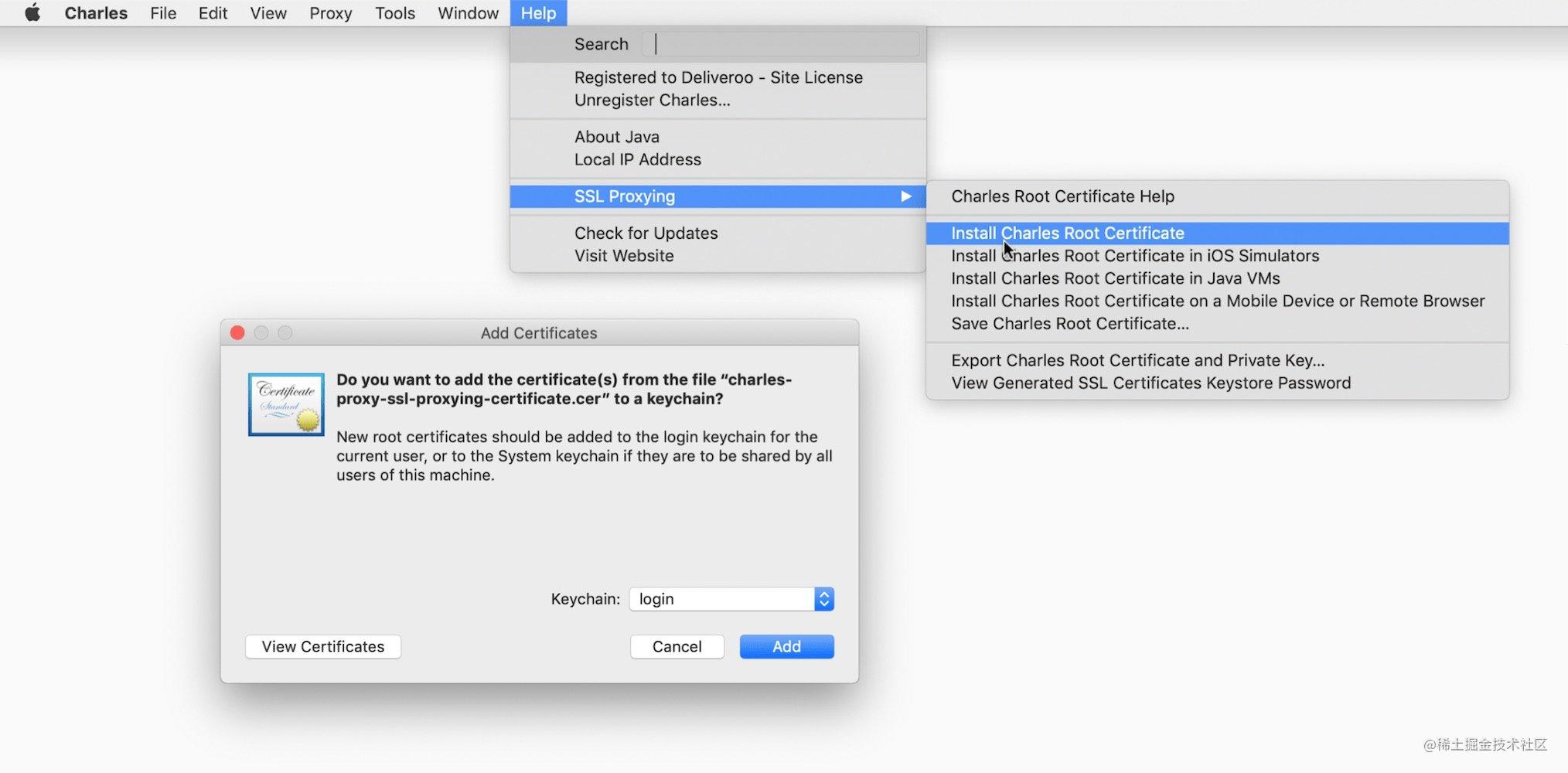Open the Proxy menu

(330, 13)
